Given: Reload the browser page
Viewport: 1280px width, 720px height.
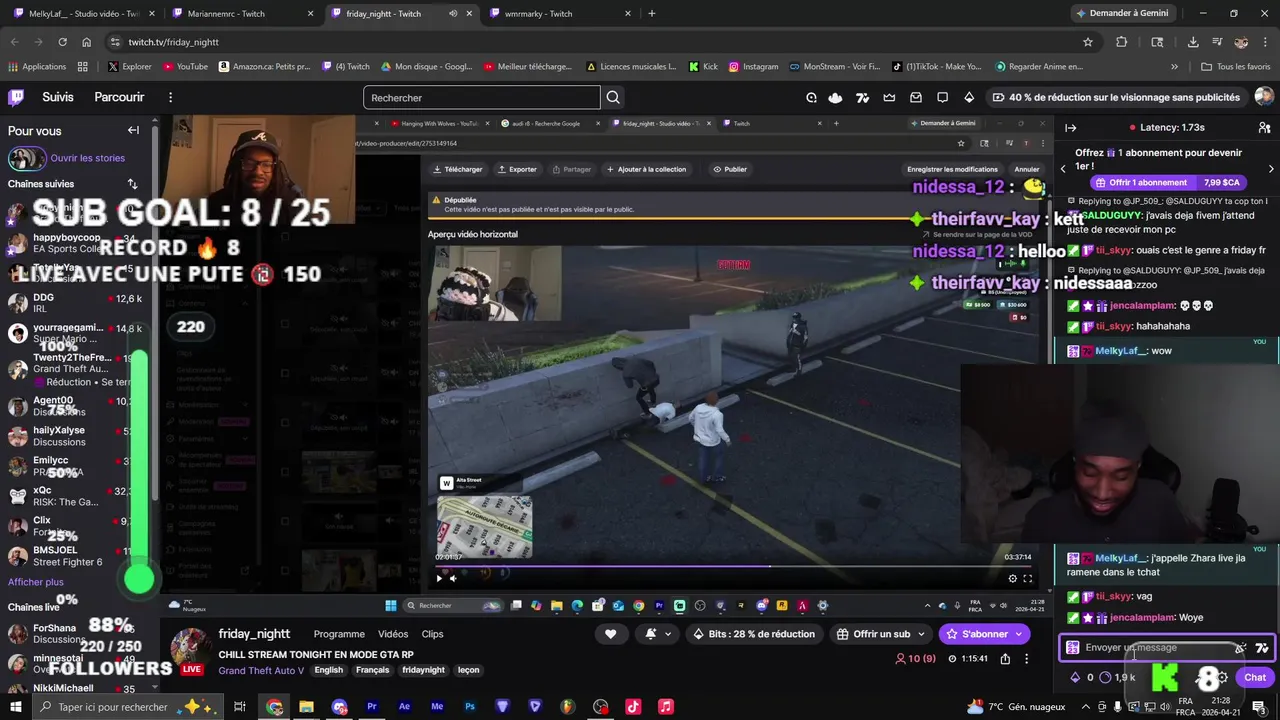Looking at the screenshot, I should tap(62, 42).
